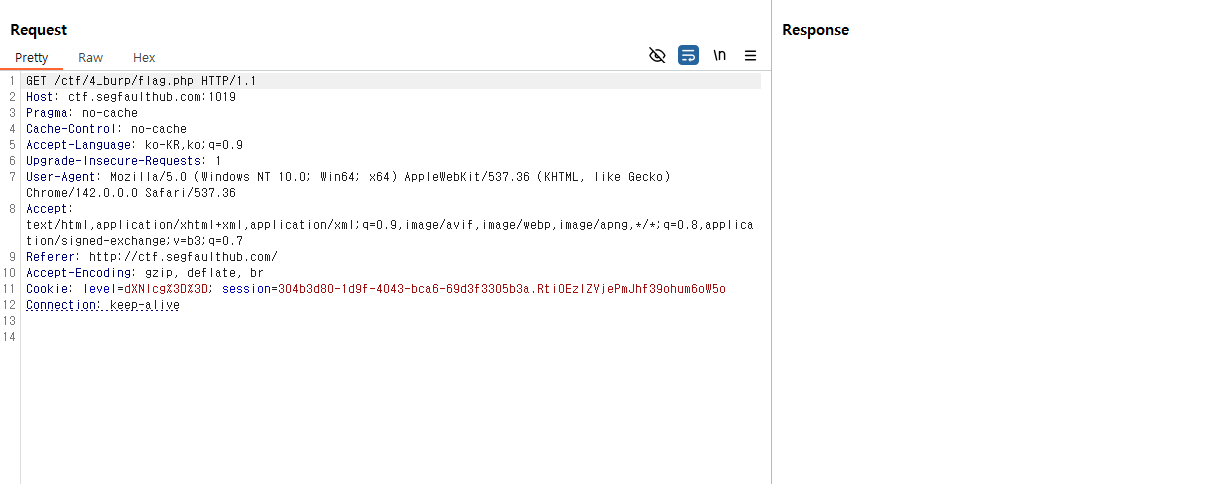This screenshot has height=484, width=1217.
Task: Click the Accept-Encoding gzip, deflate line
Action: [x=144, y=273]
